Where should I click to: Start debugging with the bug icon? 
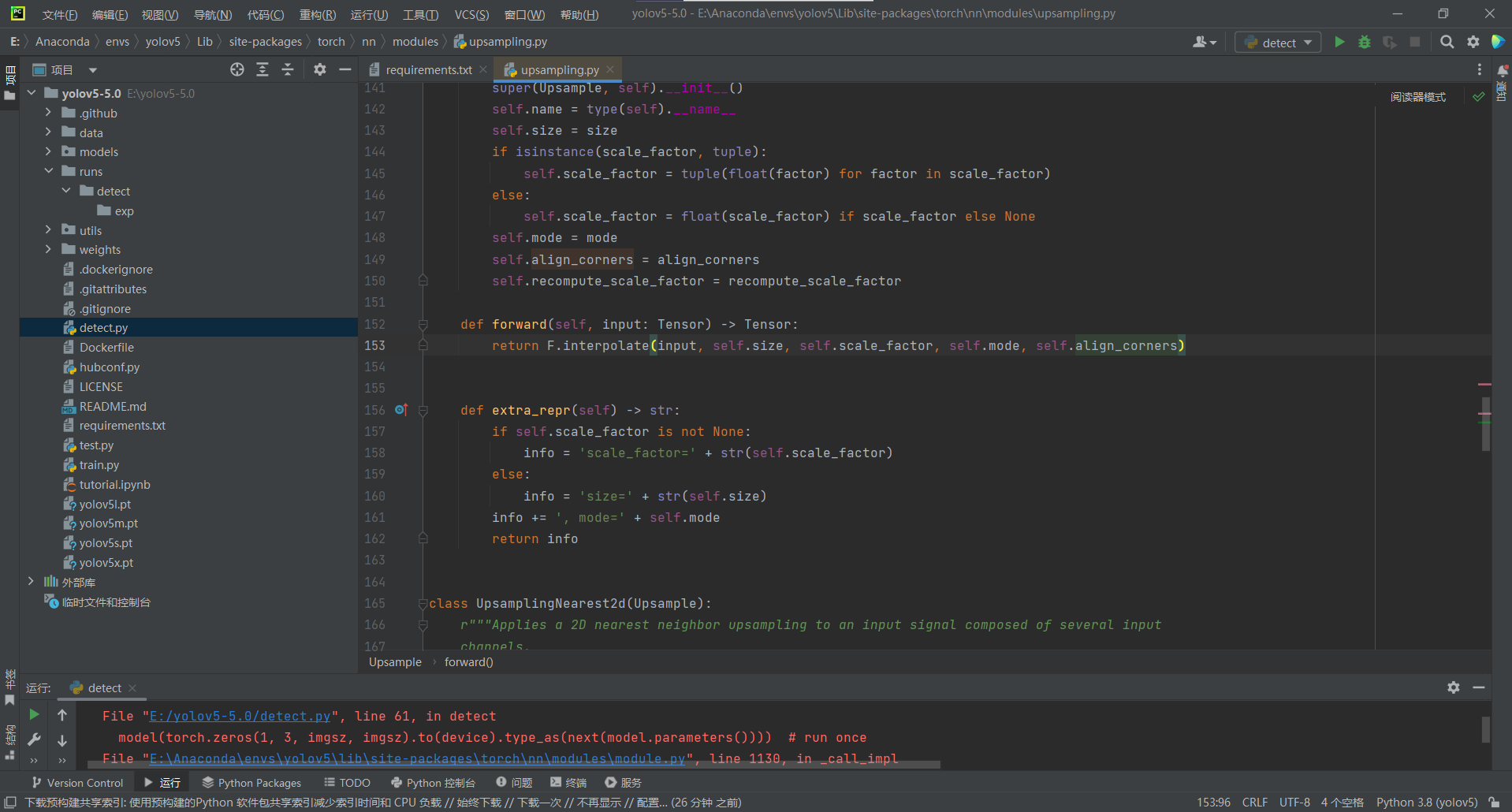click(x=1365, y=42)
